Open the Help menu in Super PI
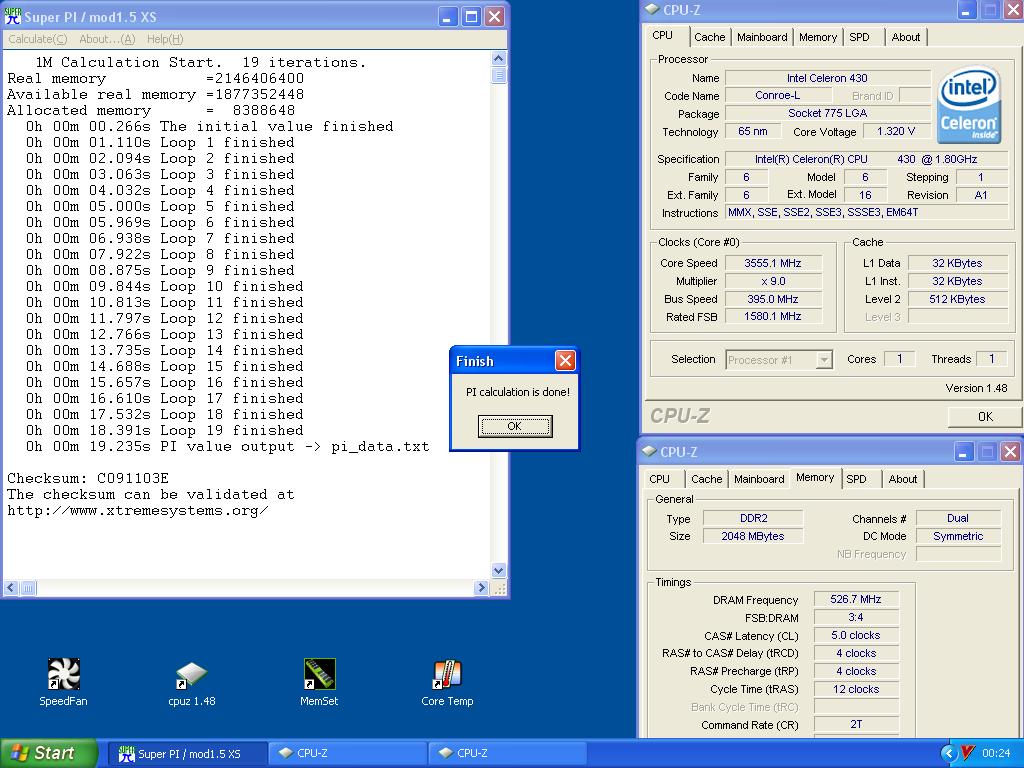This screenshot has width=1024, height=768. click(x=165, y=39)
